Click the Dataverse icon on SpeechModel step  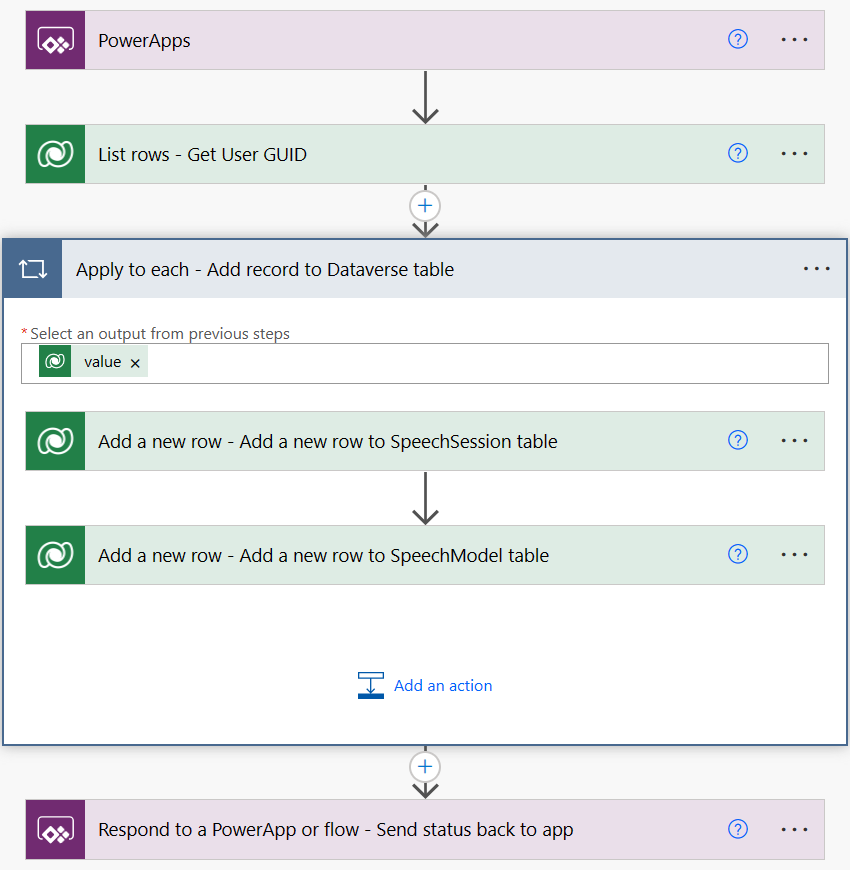point(55,555)
